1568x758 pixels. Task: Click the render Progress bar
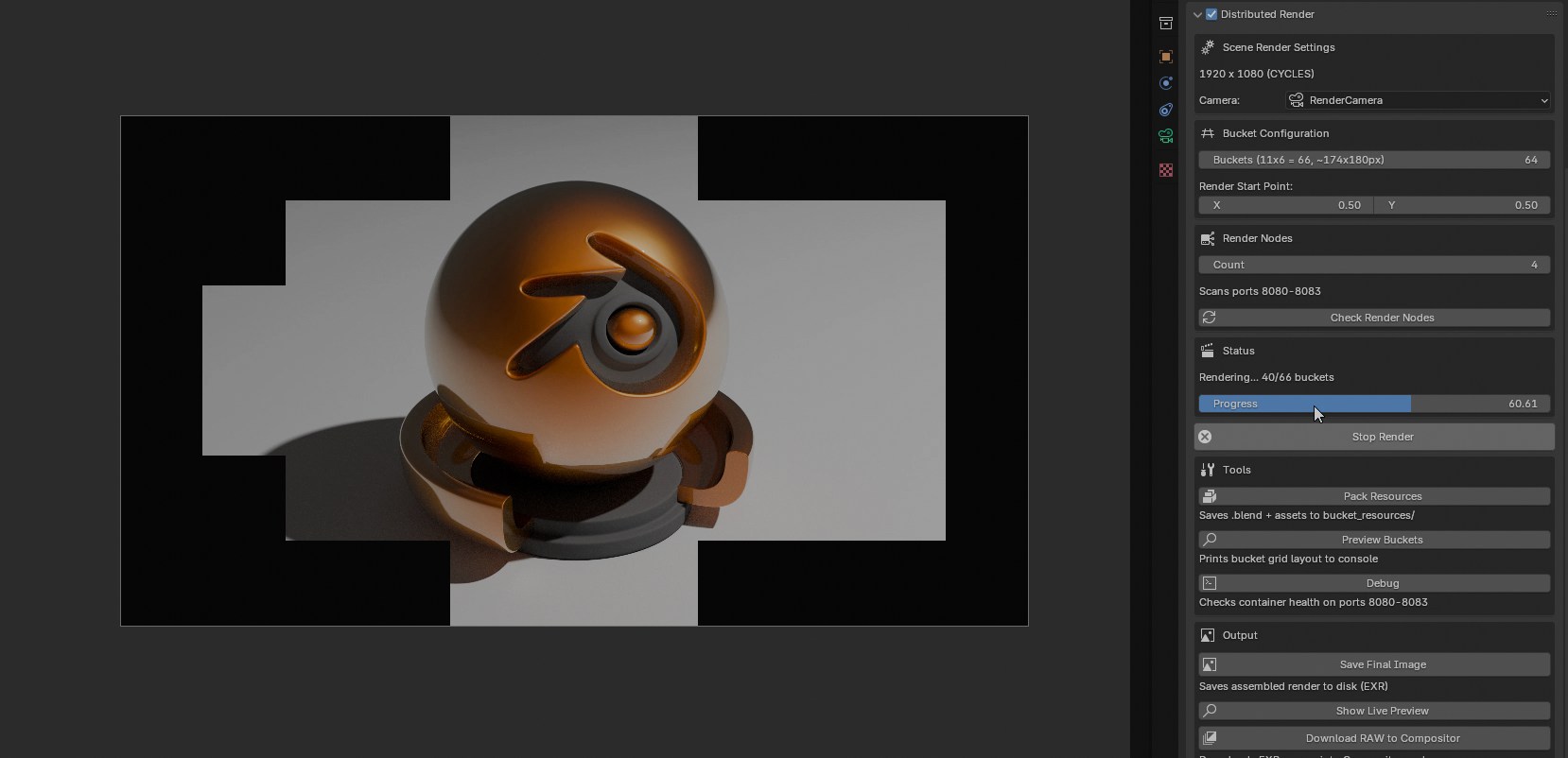1374,404
